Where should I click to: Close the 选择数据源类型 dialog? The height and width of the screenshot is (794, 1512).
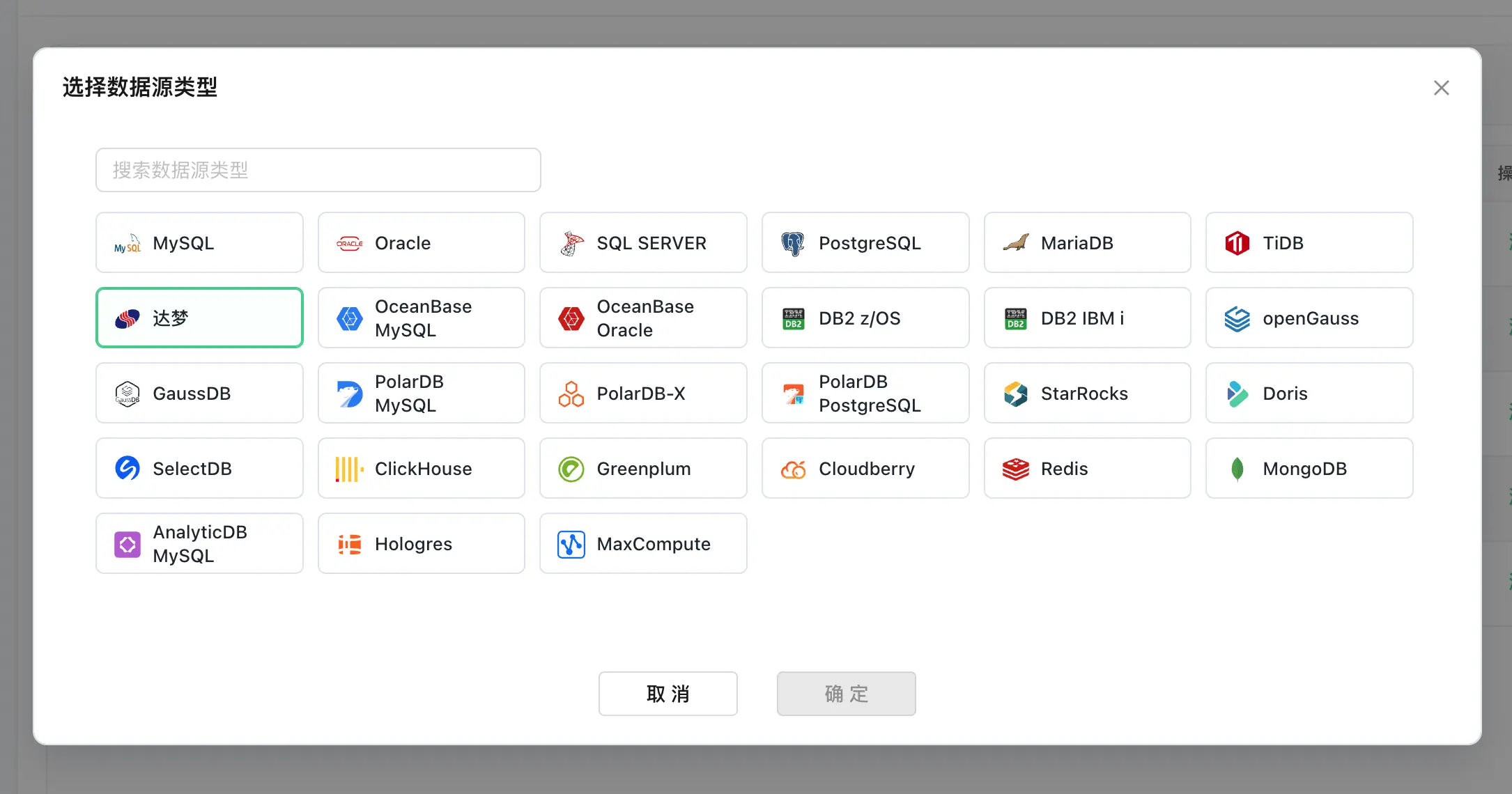point(1442,88)
